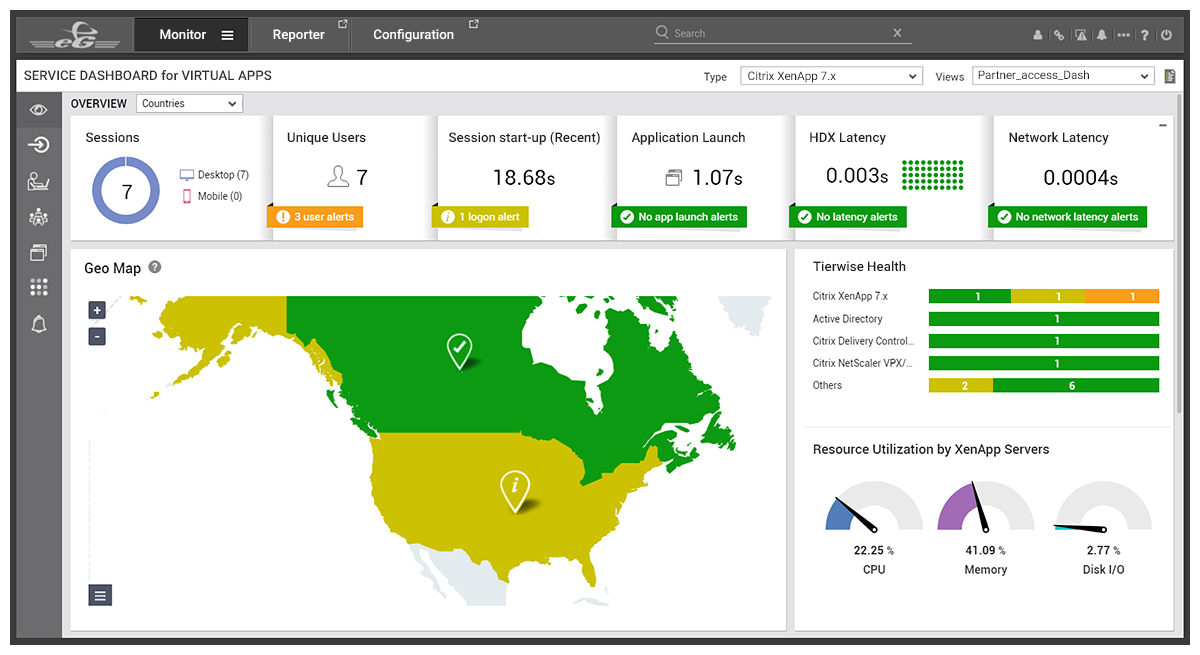Click the checkmark pin on Canada
1200x655 pixels.
coord(459,351)
